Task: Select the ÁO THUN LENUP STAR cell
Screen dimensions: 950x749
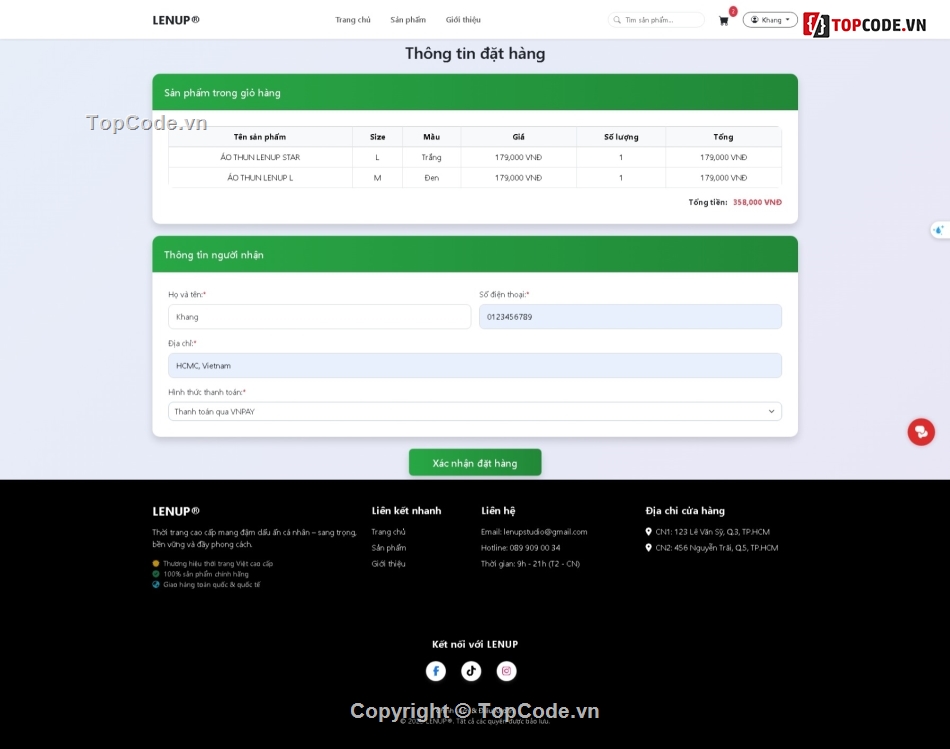Action: (x=260, y=157)
